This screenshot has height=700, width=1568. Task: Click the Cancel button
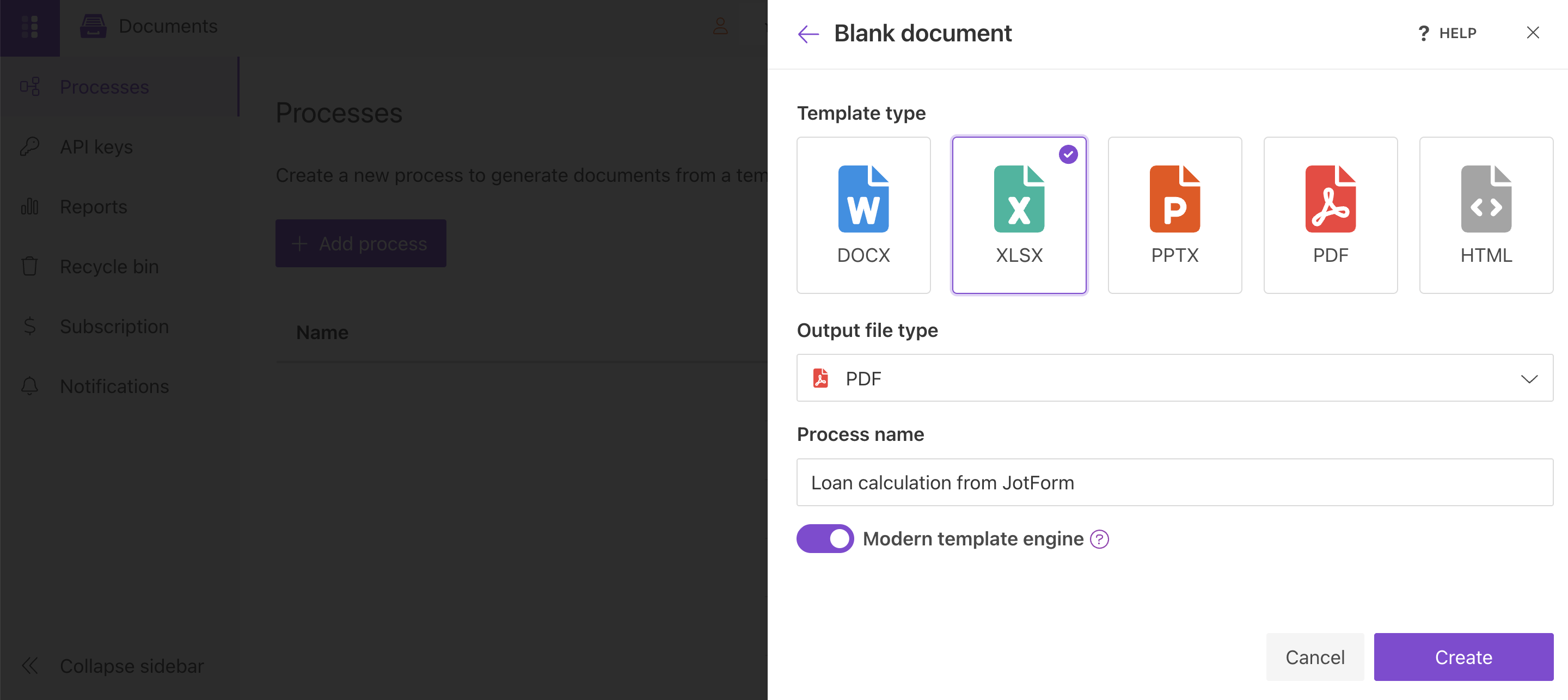(1315, 657)
